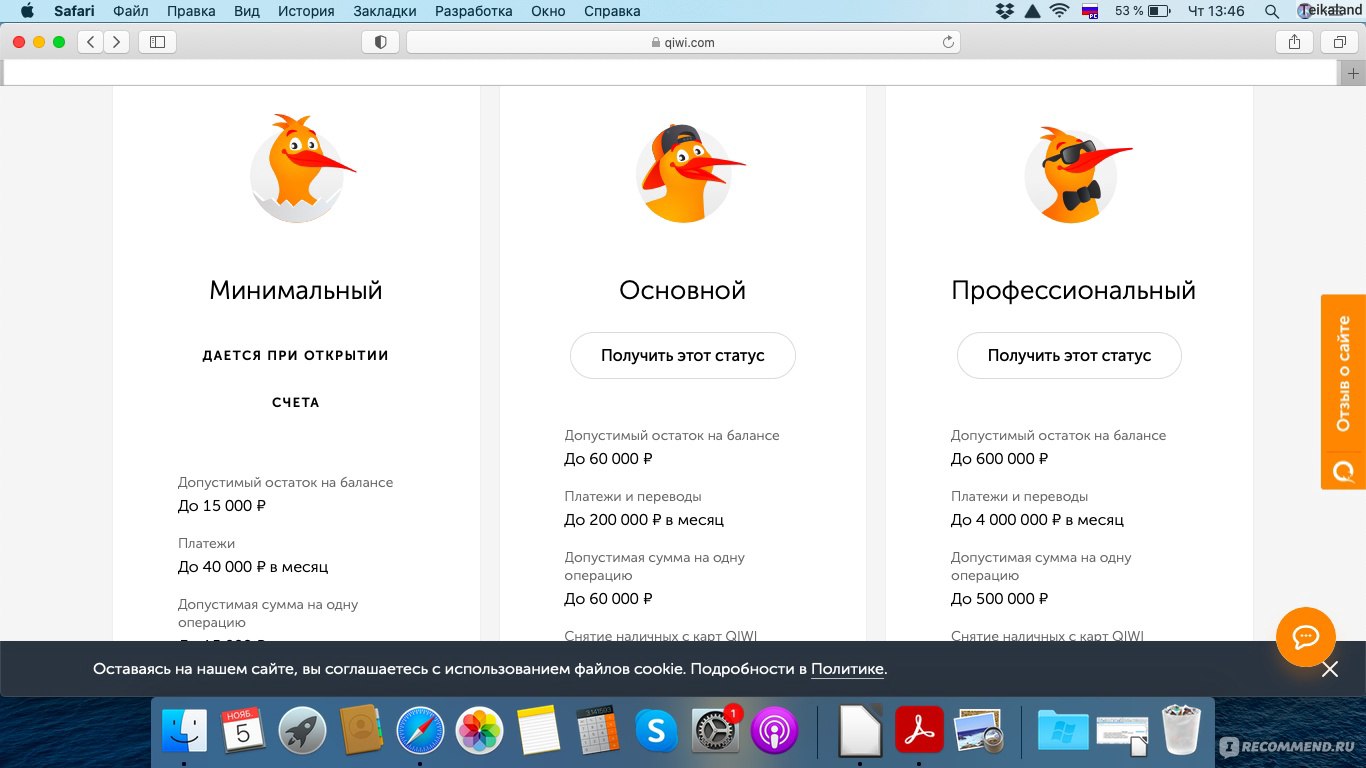Go forward with Safari's forward arrow

117,42
